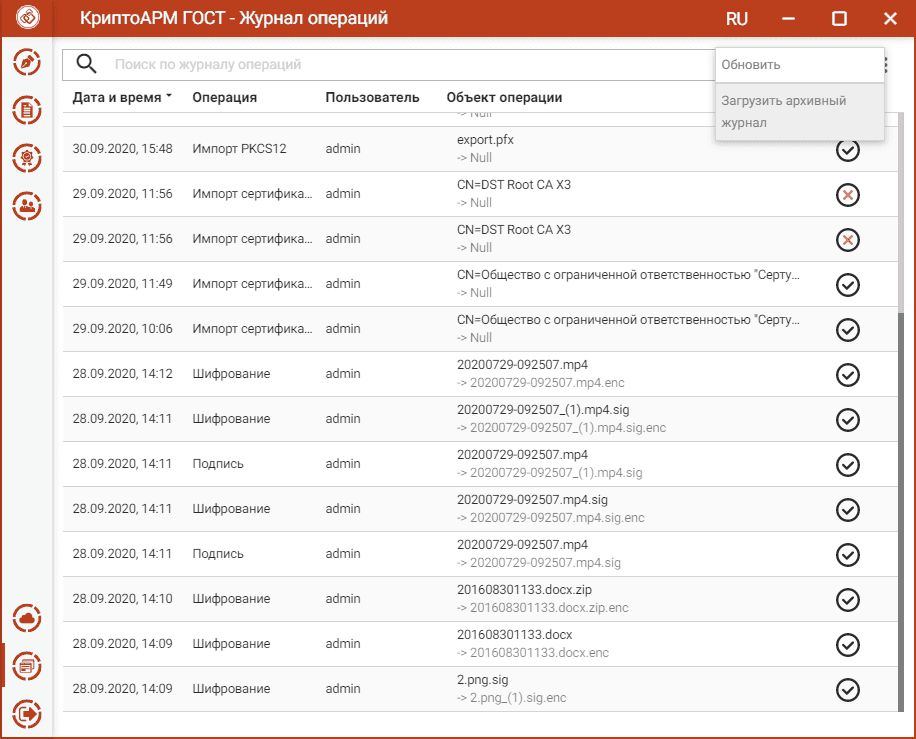Open the contacts sidebar section

(x=27, y=206)
